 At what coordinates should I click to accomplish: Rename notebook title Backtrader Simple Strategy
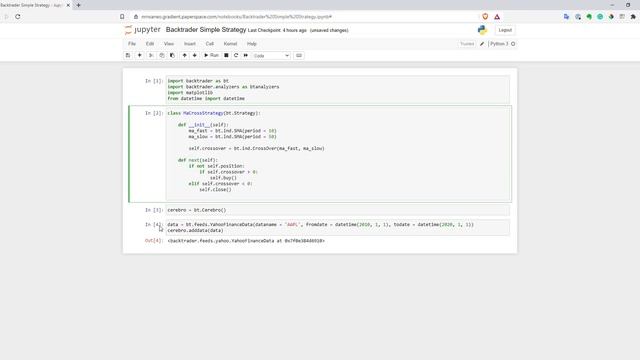(206, 30)
